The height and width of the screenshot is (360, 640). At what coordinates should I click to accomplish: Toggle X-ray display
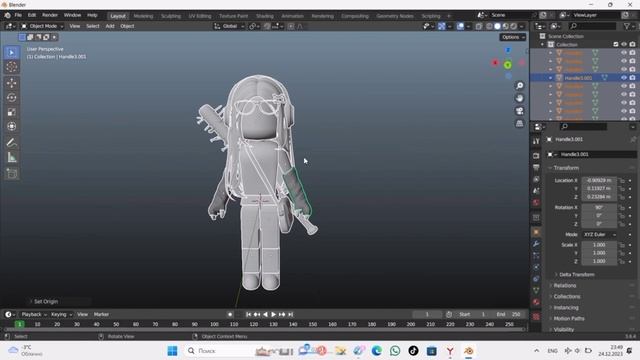479,26
